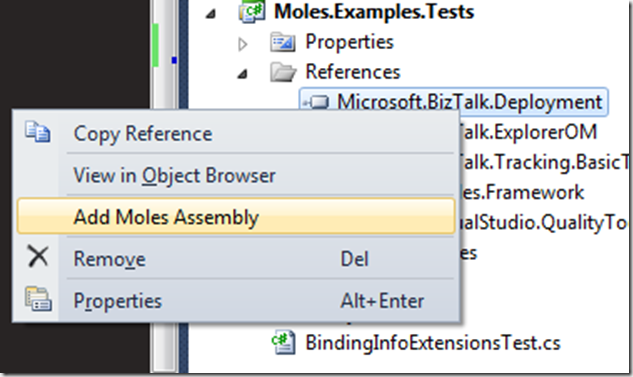This screenshot has height=377, width=633.
Task: Click the Copy Reference icon
Action: pyautogui.click(x=38, y=132)
